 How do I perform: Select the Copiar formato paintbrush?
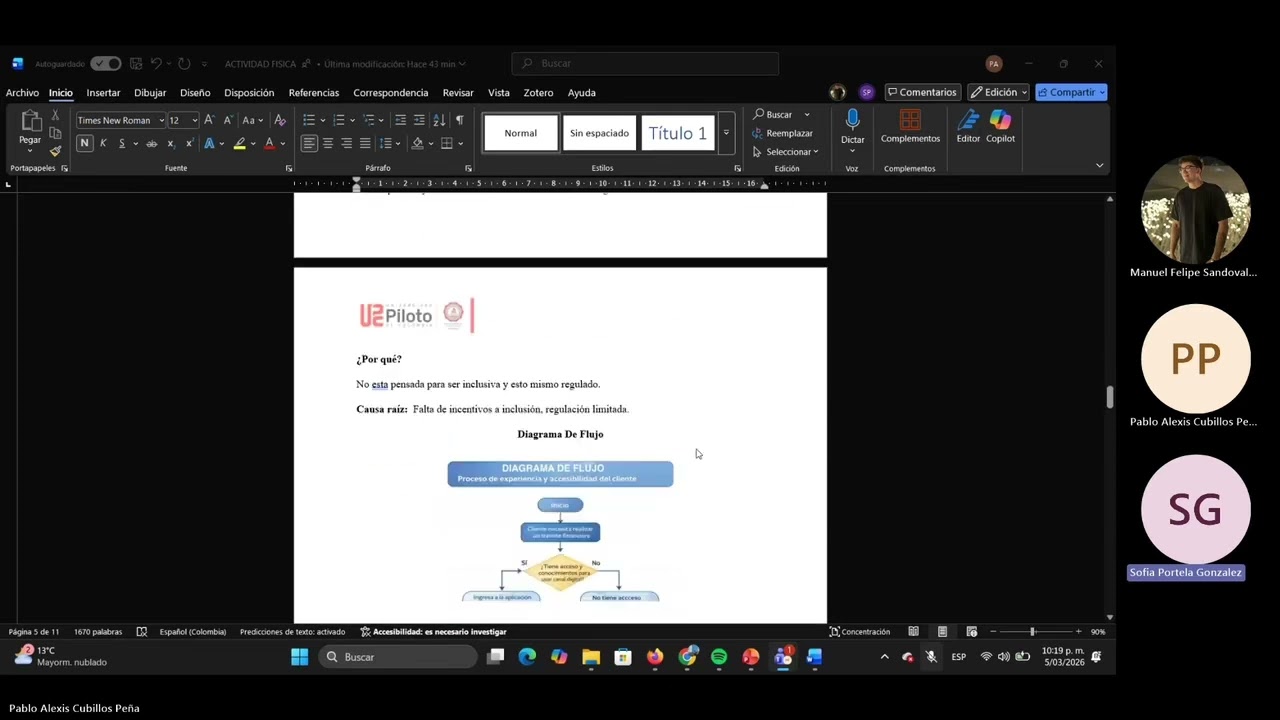[55, 152]
